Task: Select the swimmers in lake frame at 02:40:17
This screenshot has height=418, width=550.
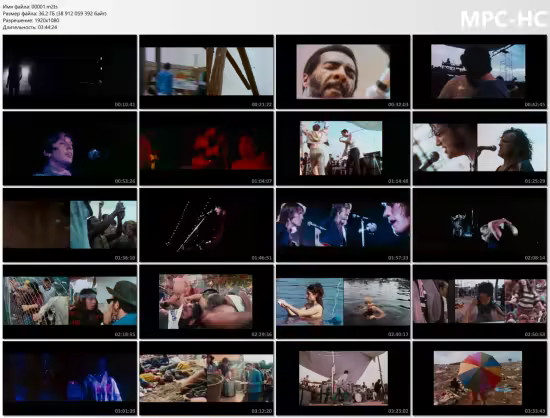Action: [x=343, y=302]
